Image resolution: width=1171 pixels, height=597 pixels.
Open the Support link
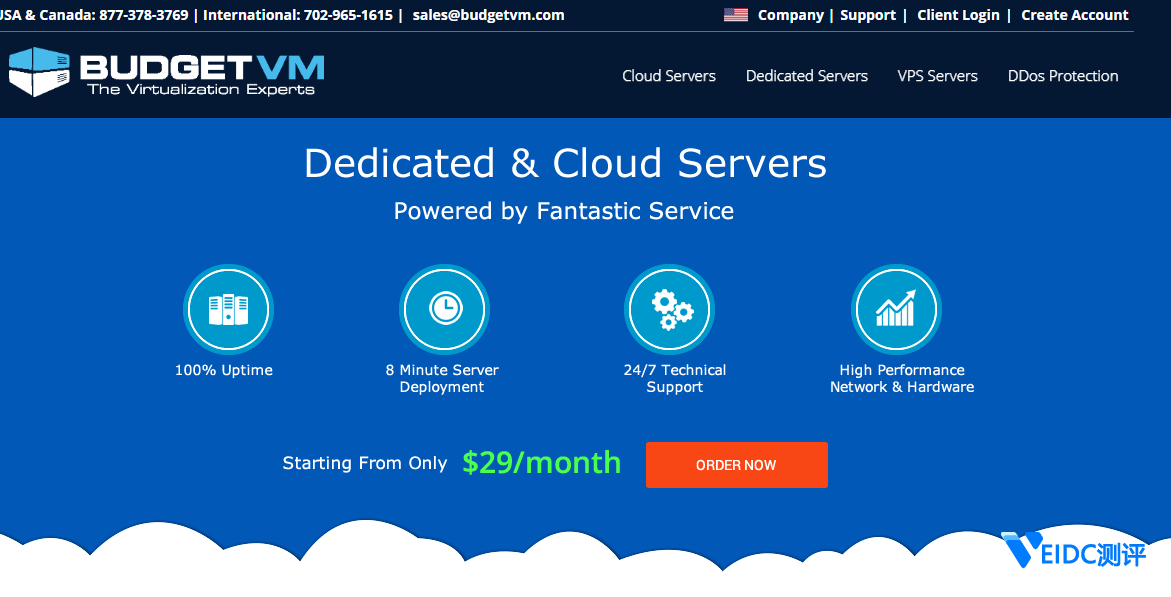867,15
